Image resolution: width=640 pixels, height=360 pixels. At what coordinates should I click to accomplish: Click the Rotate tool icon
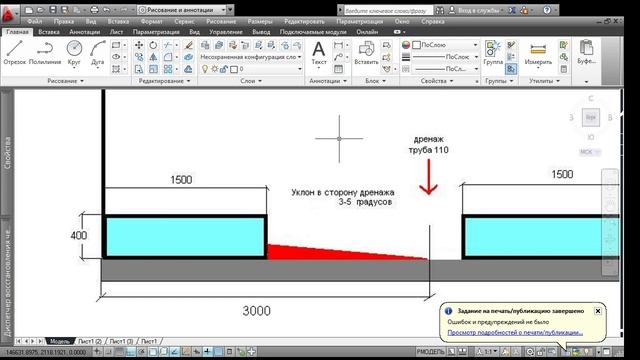tap(153, 45)
